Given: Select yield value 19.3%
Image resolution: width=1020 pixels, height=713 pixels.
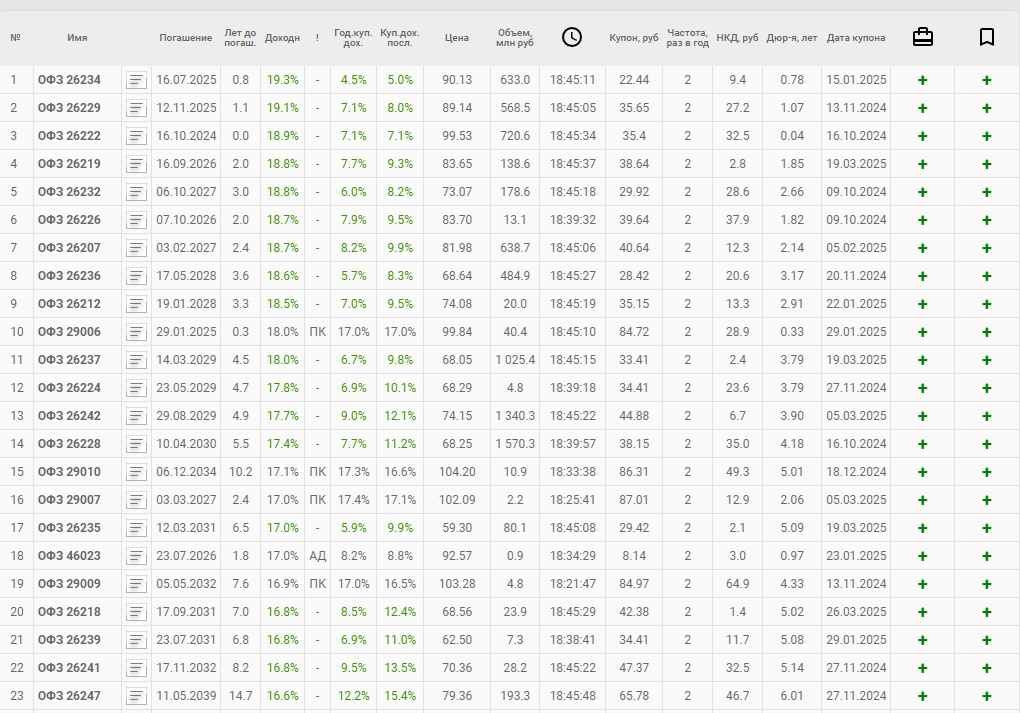Looking at the screenshot, I should (x=282, y=80).
